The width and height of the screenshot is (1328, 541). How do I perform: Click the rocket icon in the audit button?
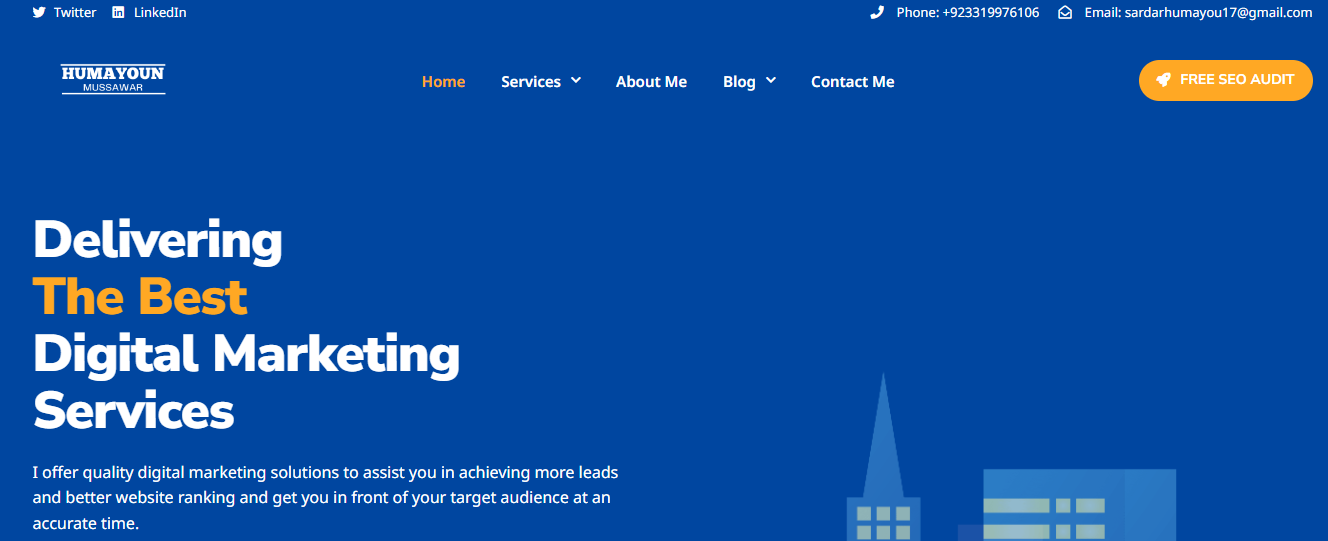1163,80
